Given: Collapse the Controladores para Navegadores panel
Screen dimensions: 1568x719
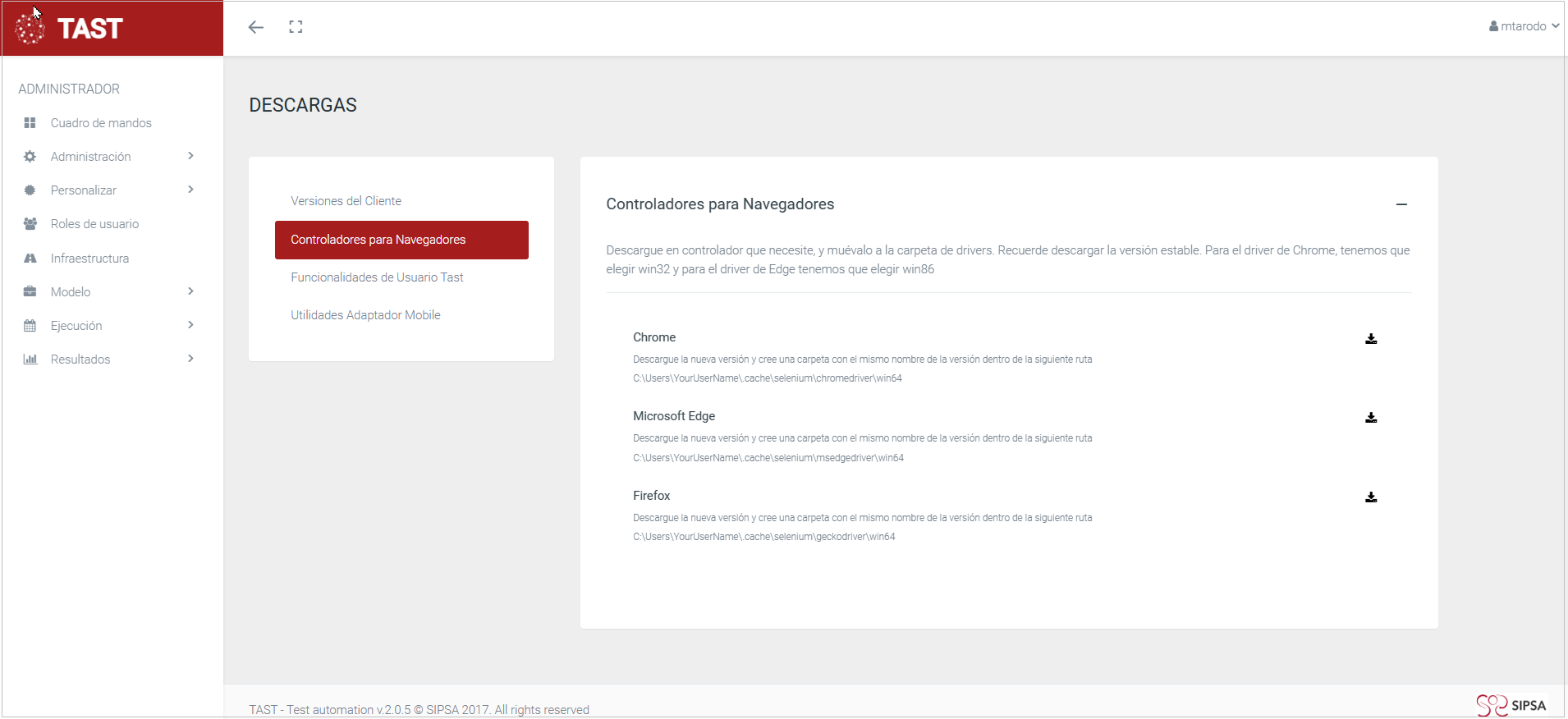Looking at the screenshot, I should pos(1401,204).
